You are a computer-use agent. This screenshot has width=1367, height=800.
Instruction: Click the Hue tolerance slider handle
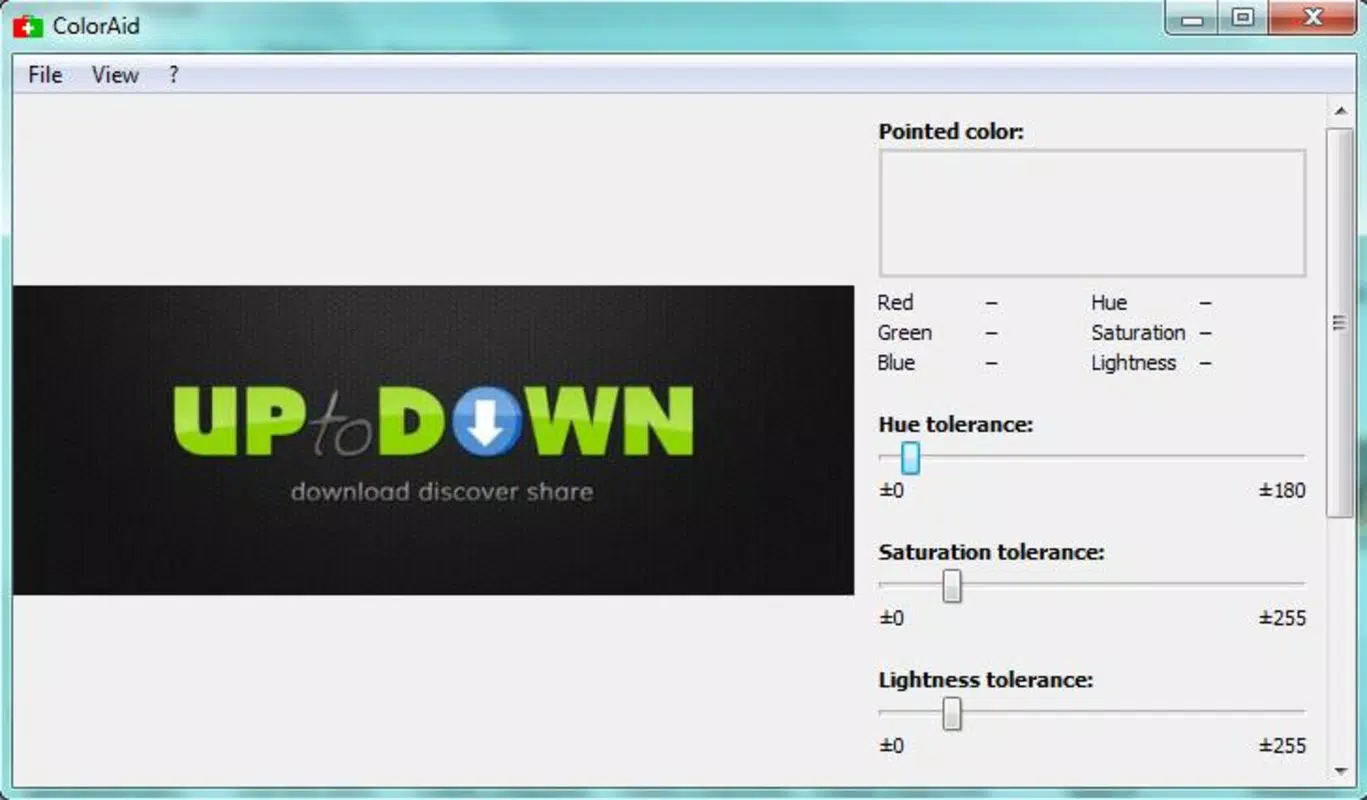pos(910,458)
